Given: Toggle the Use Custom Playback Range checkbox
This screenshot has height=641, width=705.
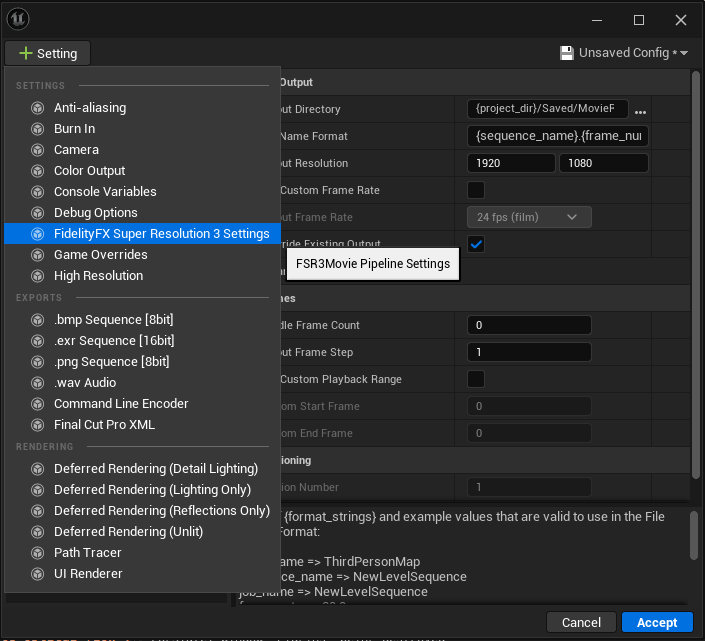Looking at the screenshot, I should tap(476, 379).
